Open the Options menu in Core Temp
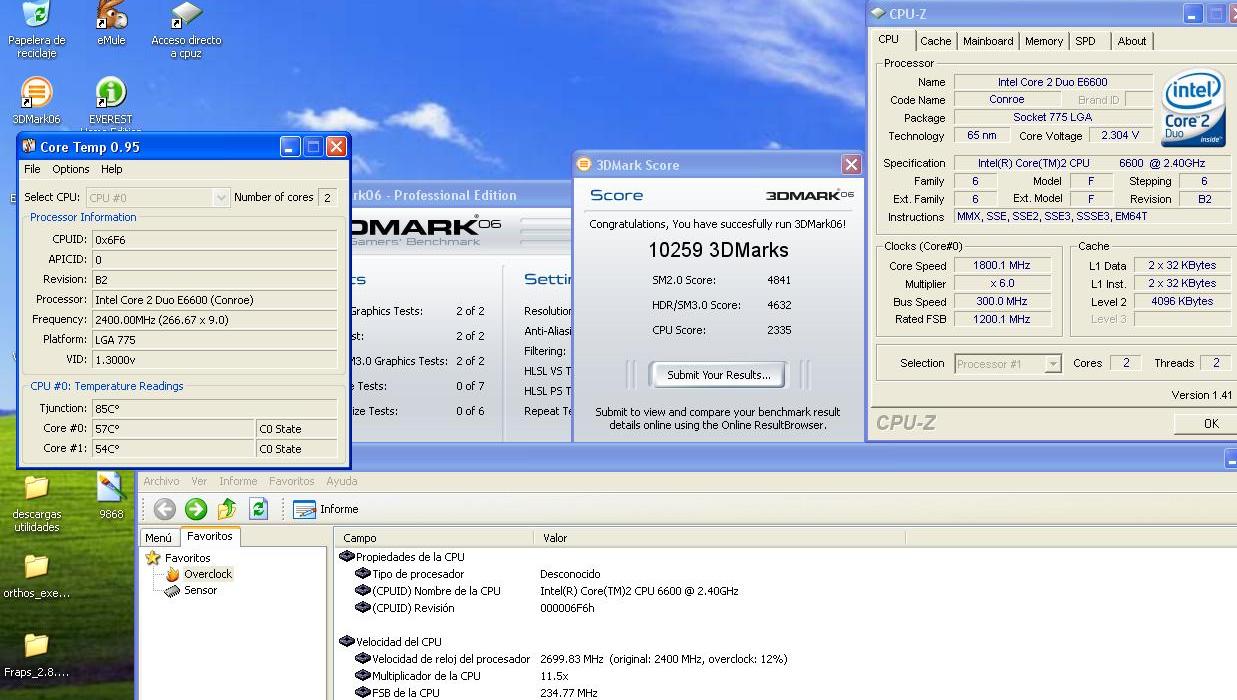 pyautogui.click(x=71, y=169)
